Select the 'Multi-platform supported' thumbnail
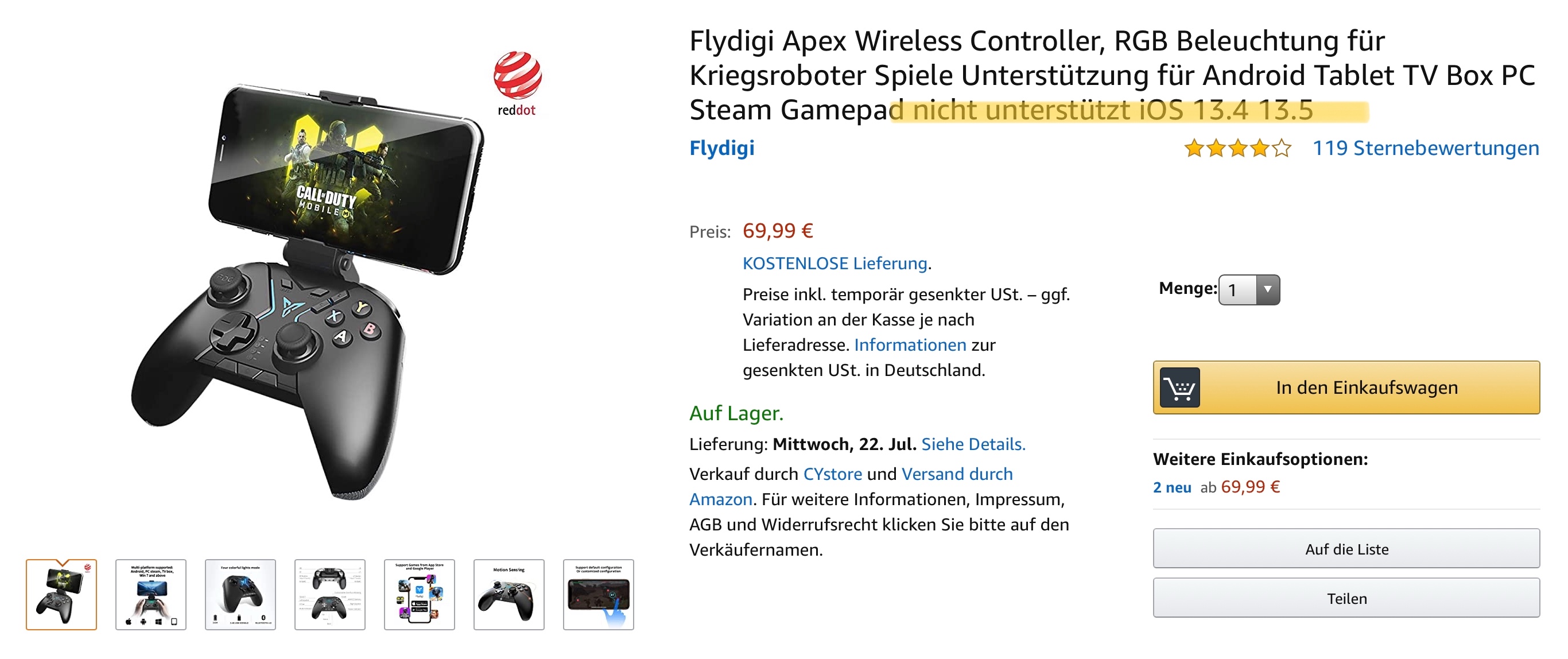This screenshot has height=659, width=1568. click(x=151, y=595)
